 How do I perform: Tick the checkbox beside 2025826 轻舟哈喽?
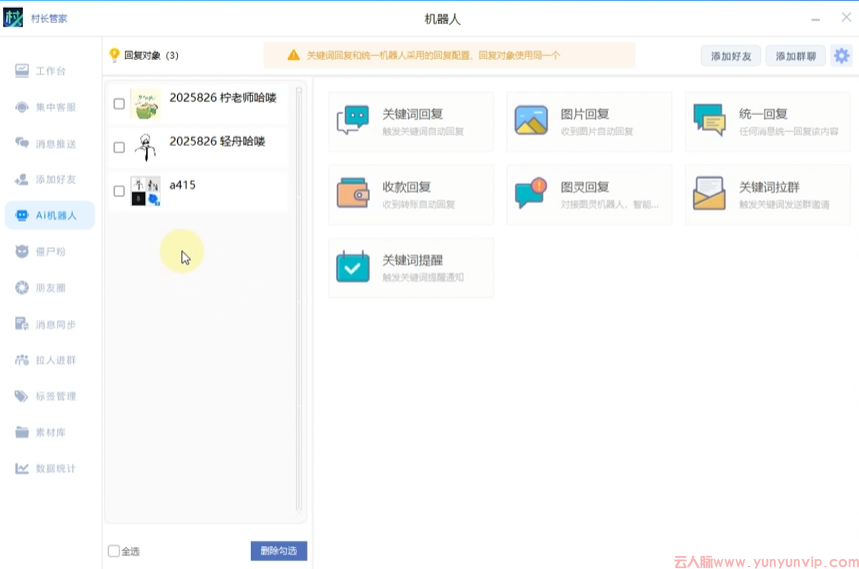(x=119, y=147)
